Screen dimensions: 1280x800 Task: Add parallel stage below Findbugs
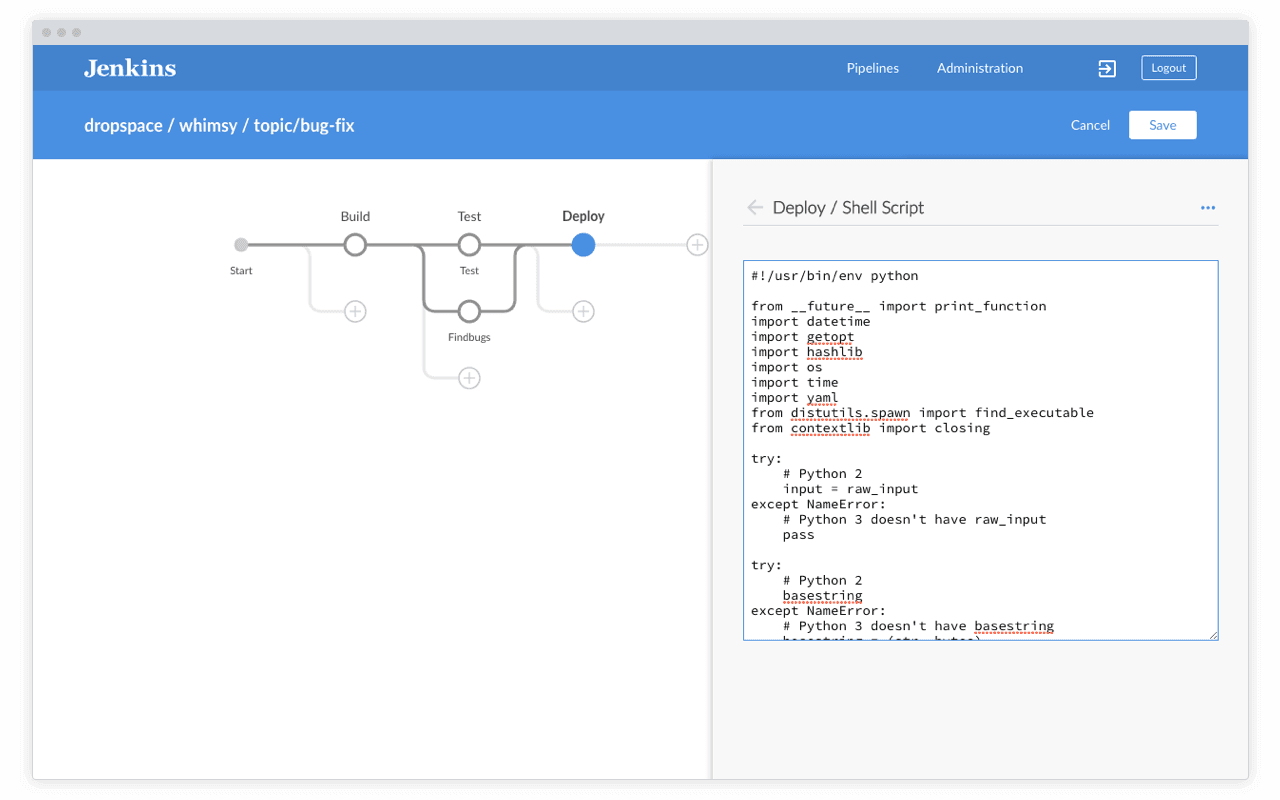469,378
